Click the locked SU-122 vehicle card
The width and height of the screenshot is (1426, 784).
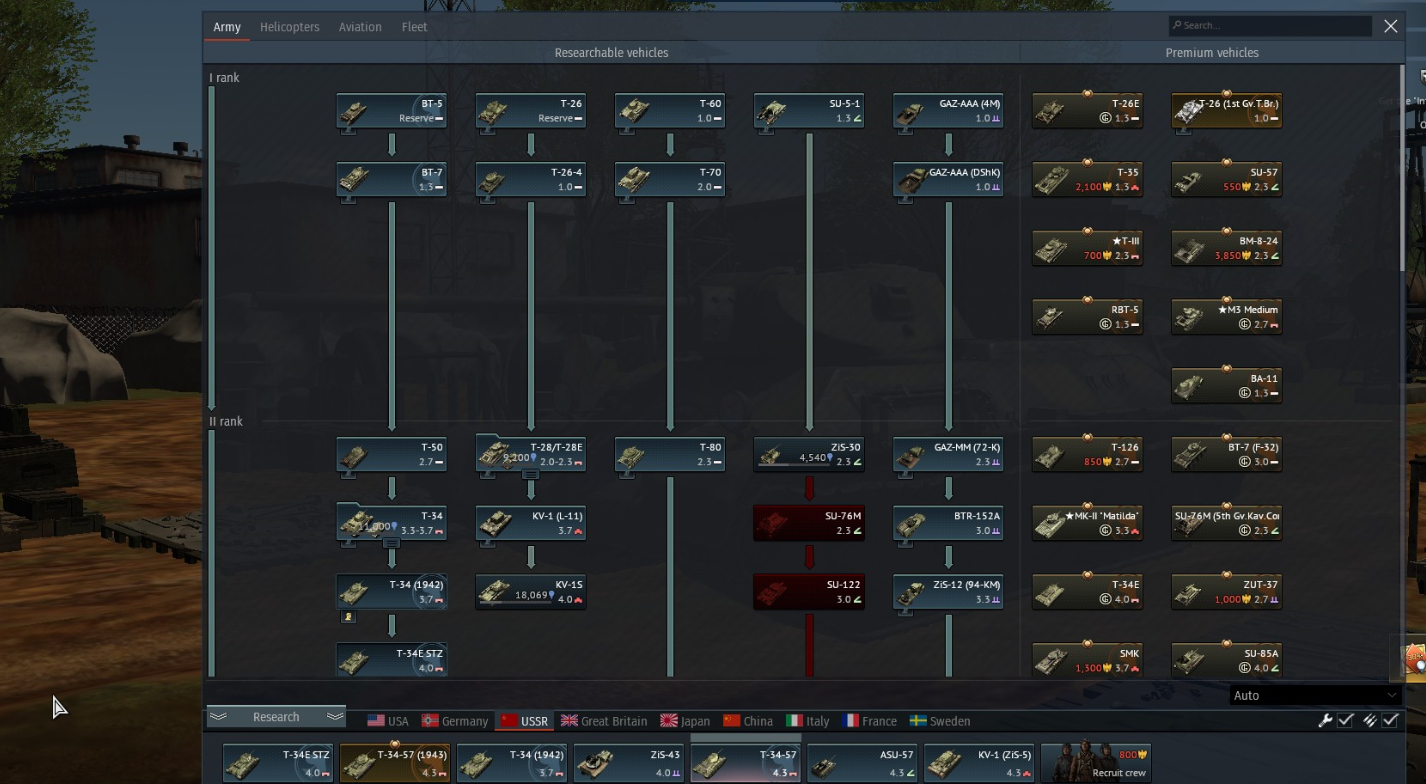(x=808, y=592)
